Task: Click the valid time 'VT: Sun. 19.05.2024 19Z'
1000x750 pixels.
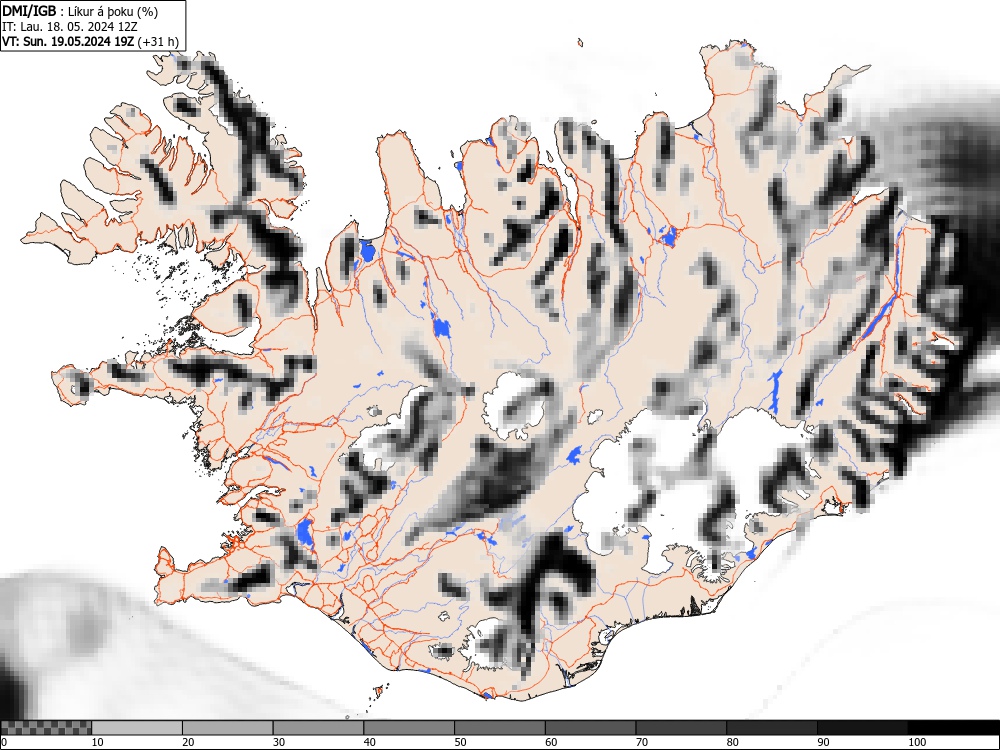Action: tap(68, 42)
